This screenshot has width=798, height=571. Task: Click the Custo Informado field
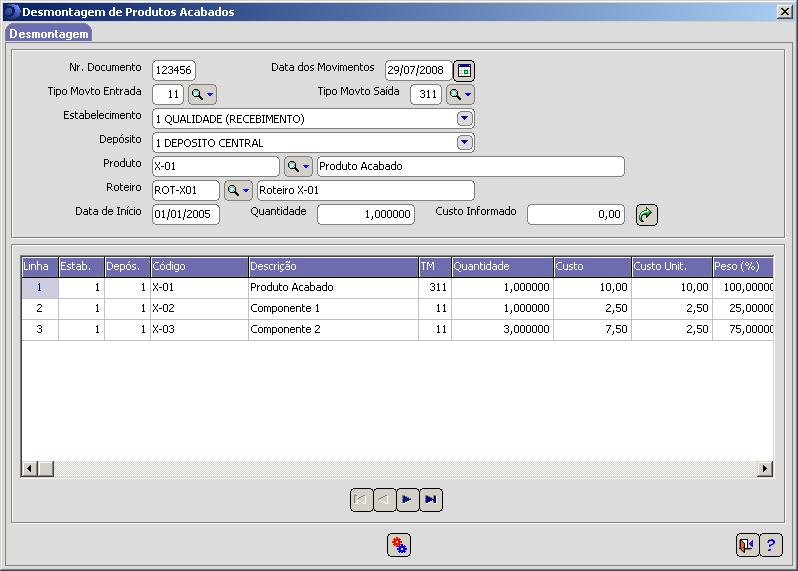tap(575, 214)
